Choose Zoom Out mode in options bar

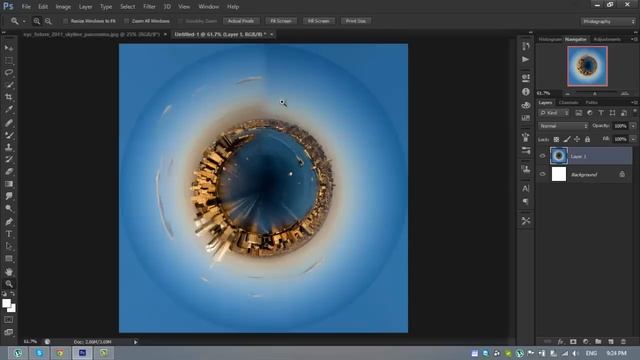(48, 21)
